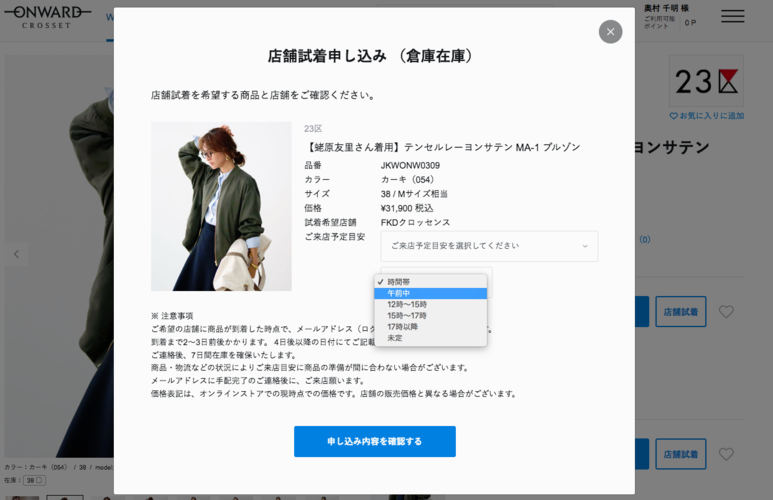Click the ※ 注意事項 notes heading
Screen dimensions: 773x500
tap(172, 316)
